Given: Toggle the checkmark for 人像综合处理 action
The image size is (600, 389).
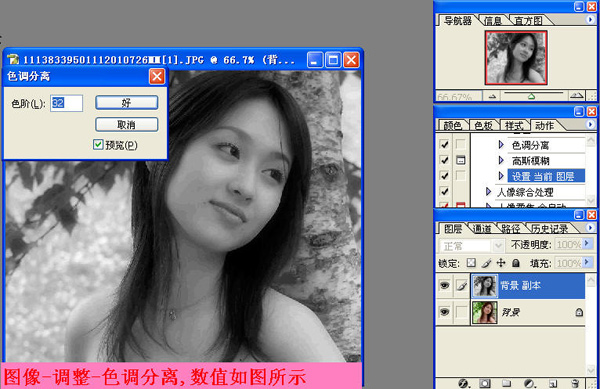Looking at the screenshot, I should click(x=444, y=191).
